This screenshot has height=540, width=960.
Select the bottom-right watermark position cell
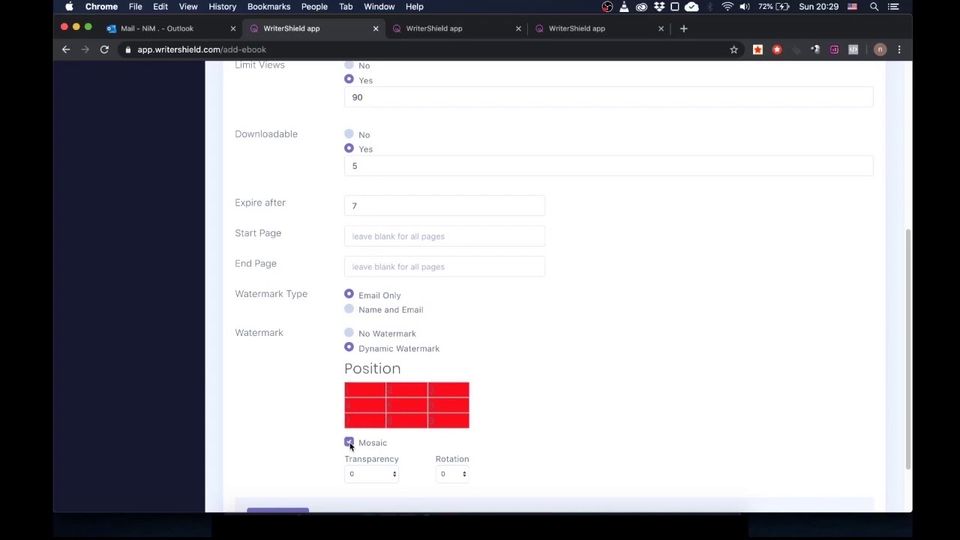coord(449,421)
